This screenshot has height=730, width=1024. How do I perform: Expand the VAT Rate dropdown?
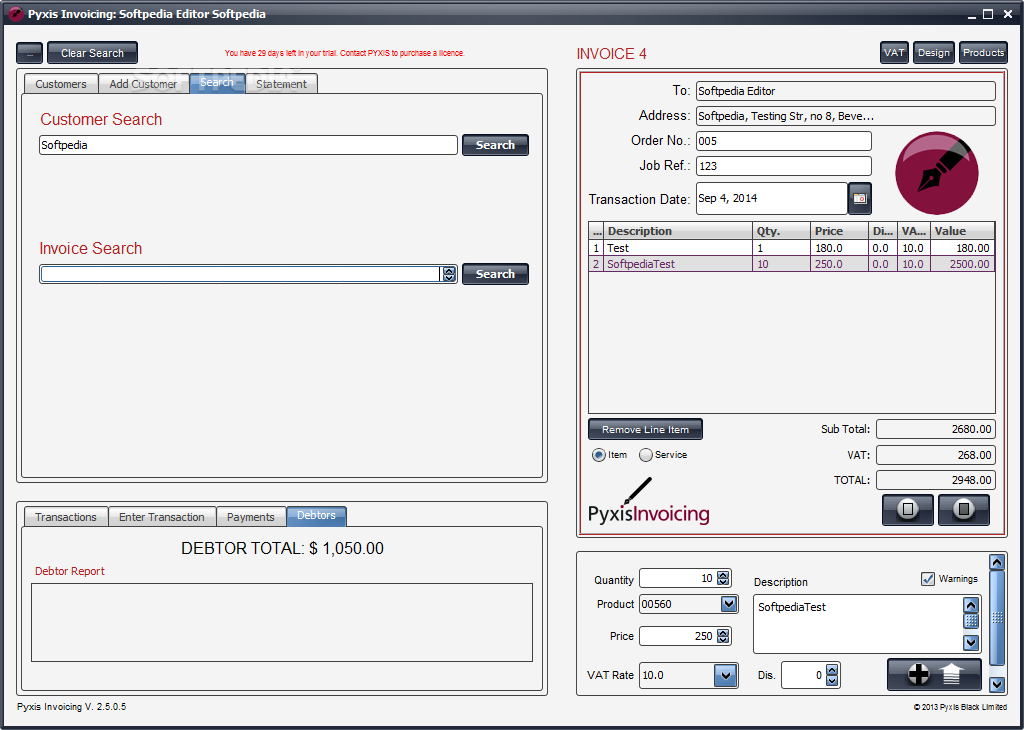725,675
